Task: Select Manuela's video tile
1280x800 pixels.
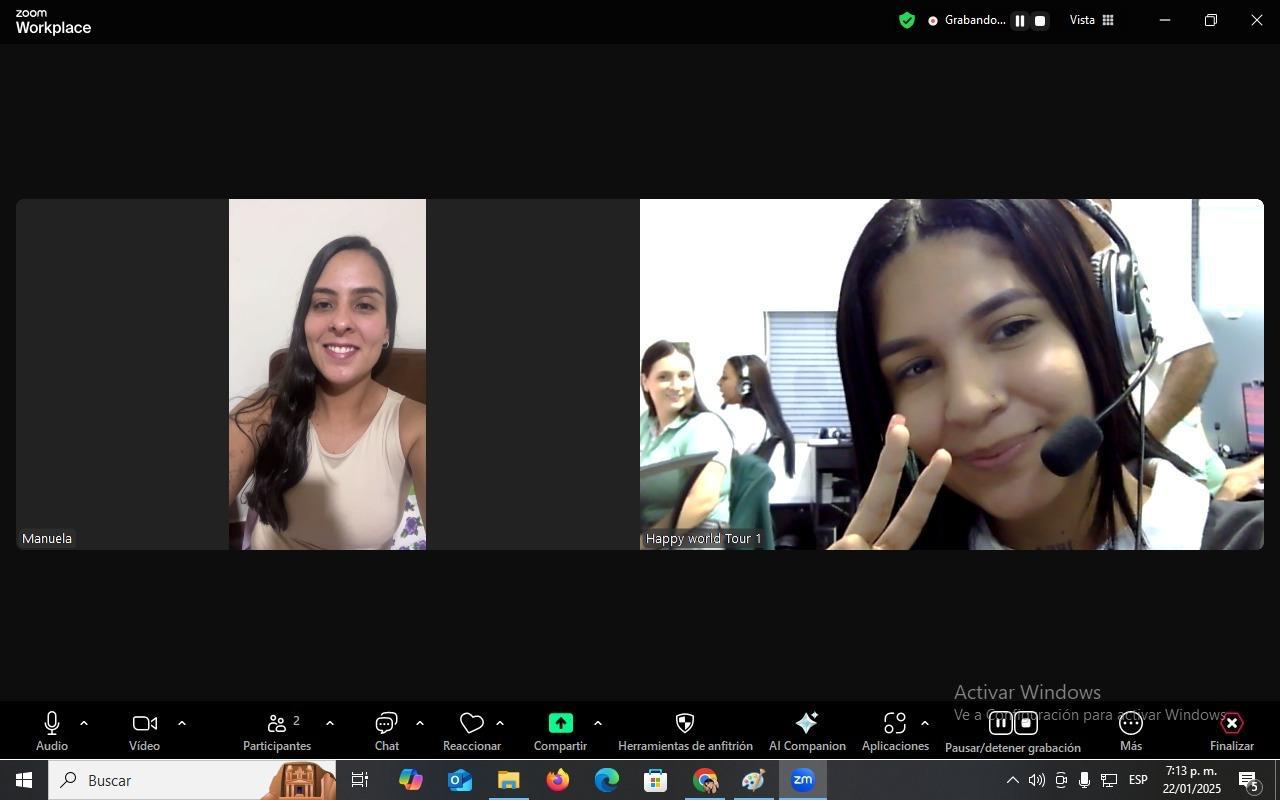Action: coord(327,374)
